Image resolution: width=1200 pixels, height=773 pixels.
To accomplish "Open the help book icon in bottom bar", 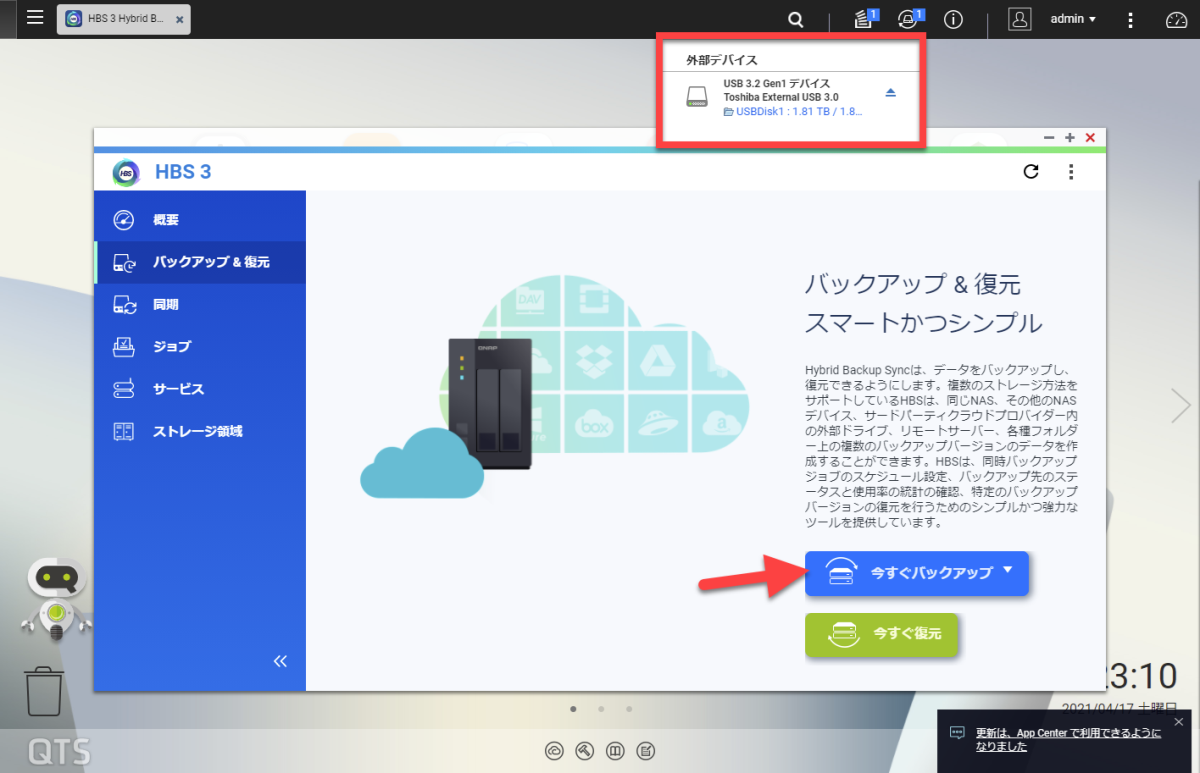I will (617, 751).
